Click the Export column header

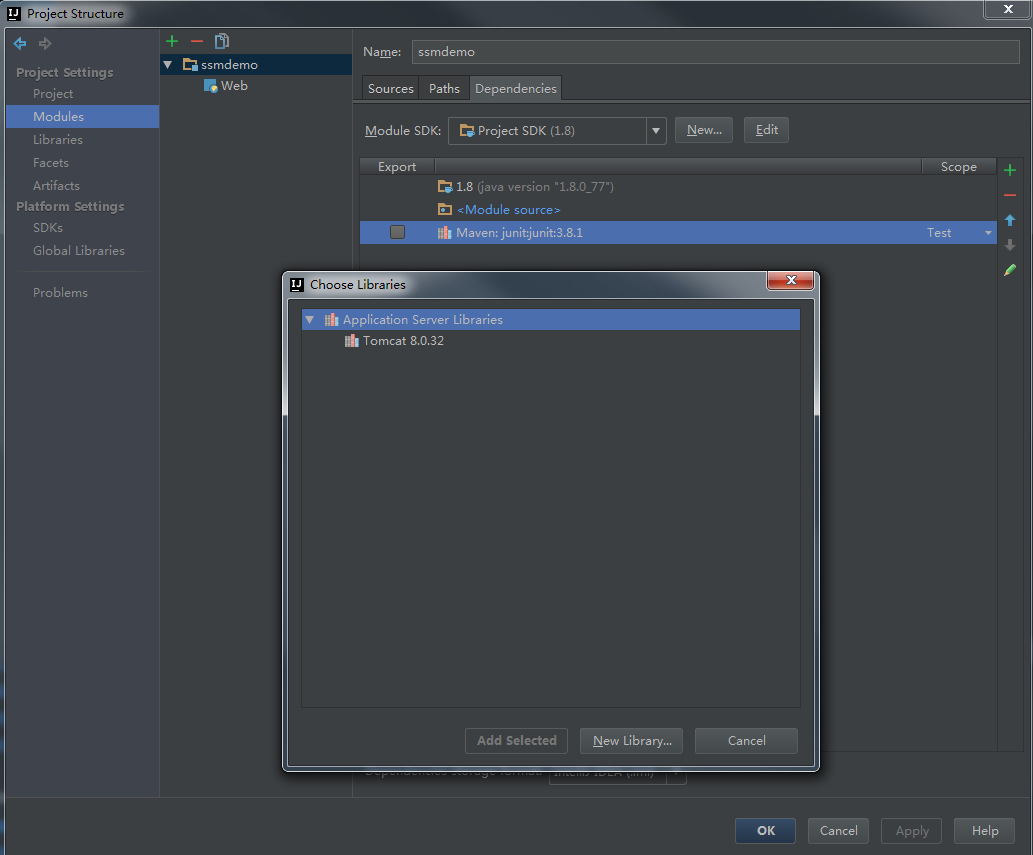(x=397, y=167)
